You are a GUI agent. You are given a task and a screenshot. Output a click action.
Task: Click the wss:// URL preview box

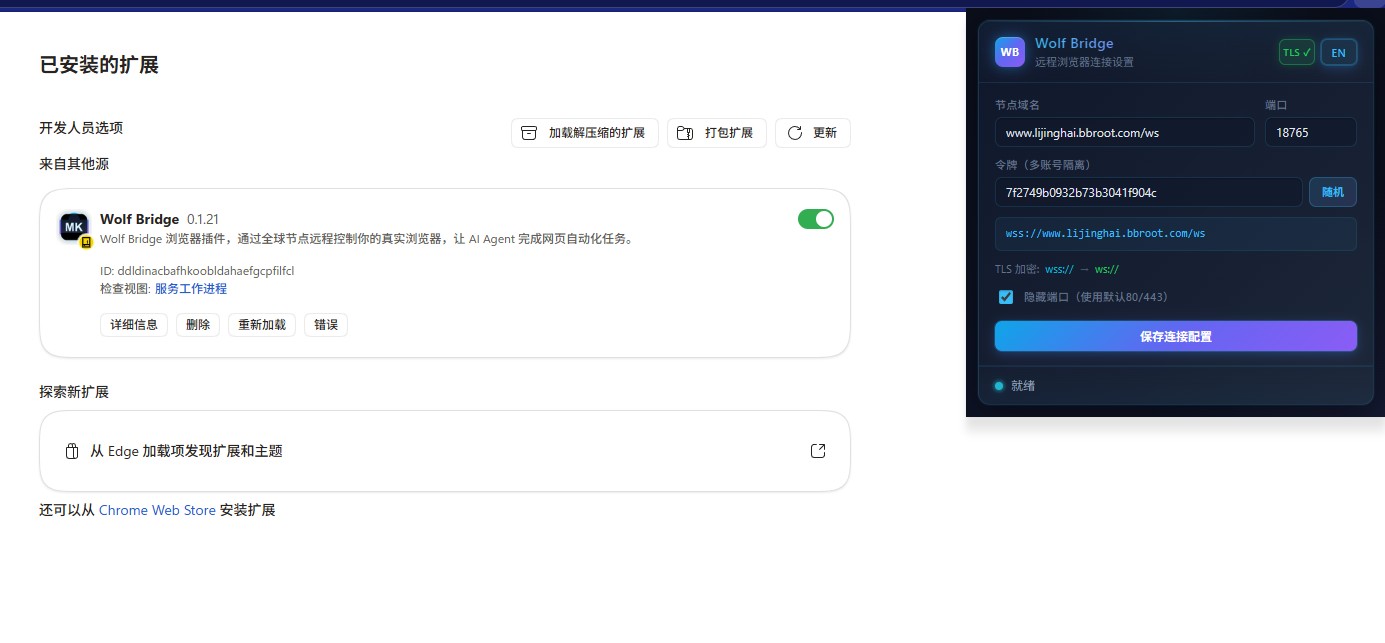click(x=1176, y=234)
